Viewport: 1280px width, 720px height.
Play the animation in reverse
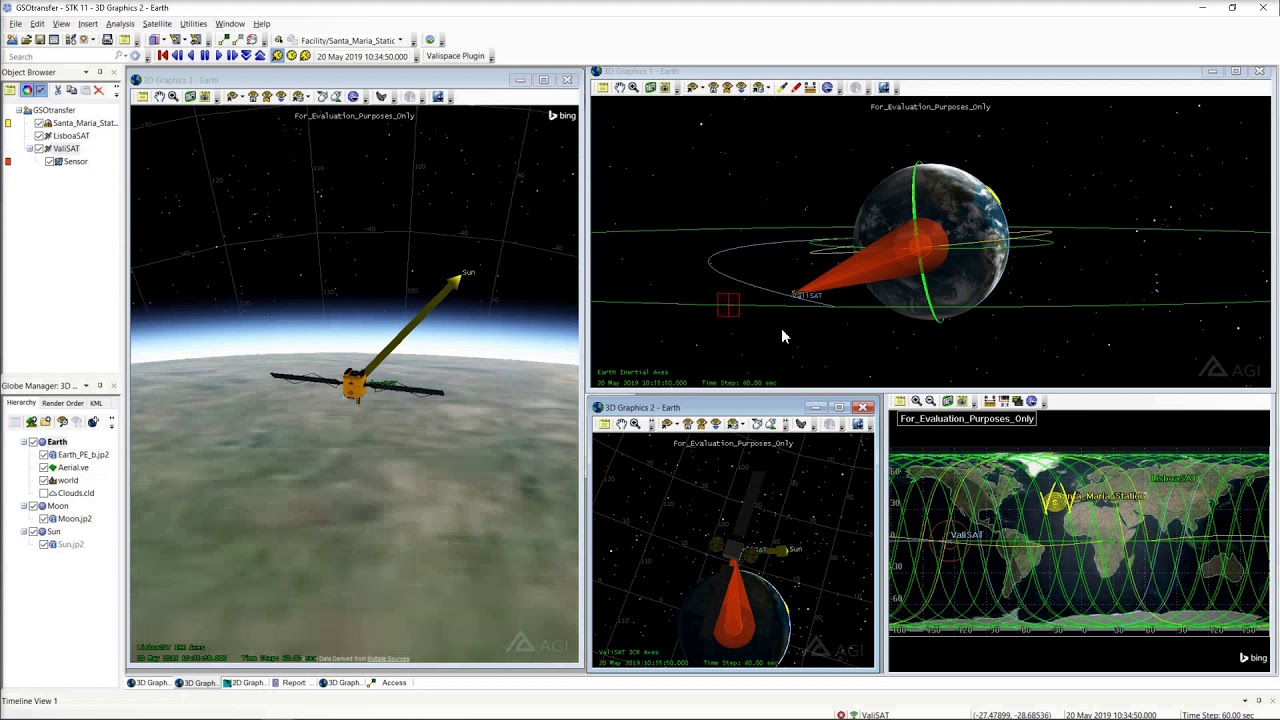point(191,56)
